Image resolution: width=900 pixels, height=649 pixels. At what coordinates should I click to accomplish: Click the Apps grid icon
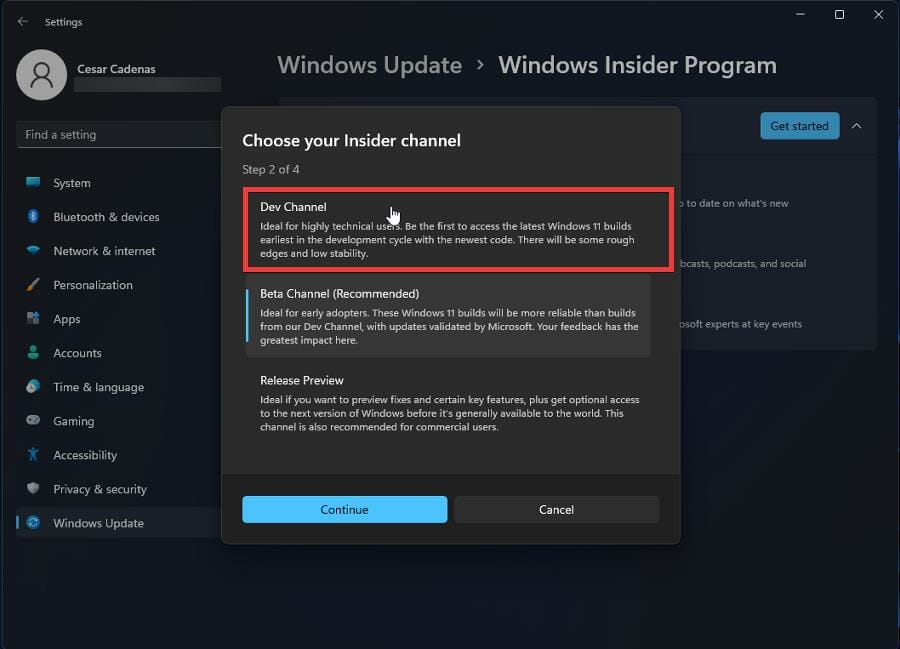[x=33, y=318]
